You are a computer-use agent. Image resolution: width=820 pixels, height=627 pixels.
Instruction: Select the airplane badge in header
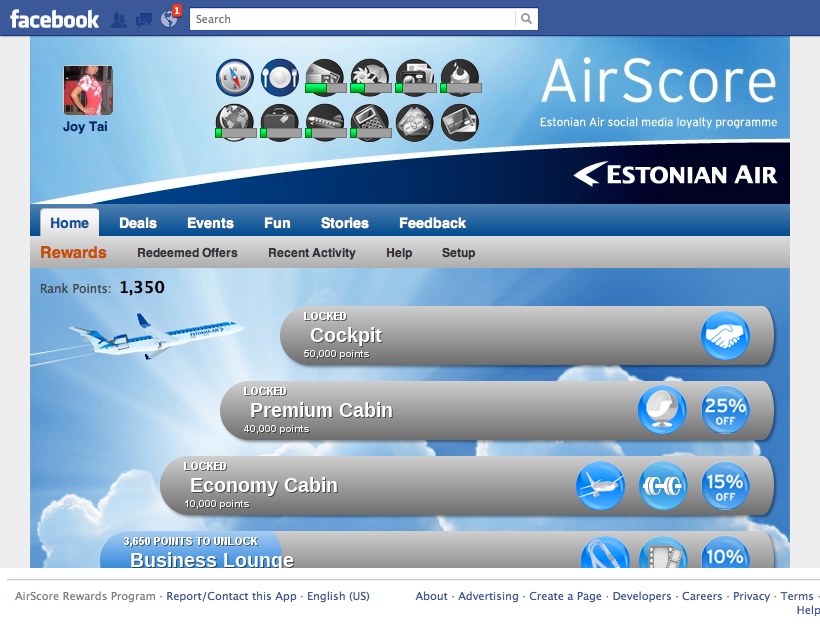pyautogui.click(x=325, y=122)
